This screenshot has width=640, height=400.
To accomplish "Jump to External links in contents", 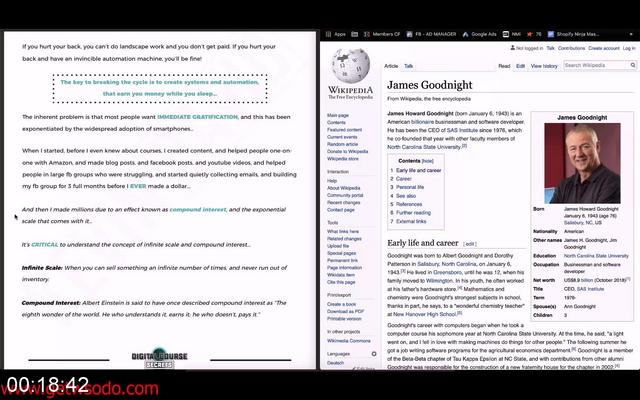I will [x=411, y=222].
